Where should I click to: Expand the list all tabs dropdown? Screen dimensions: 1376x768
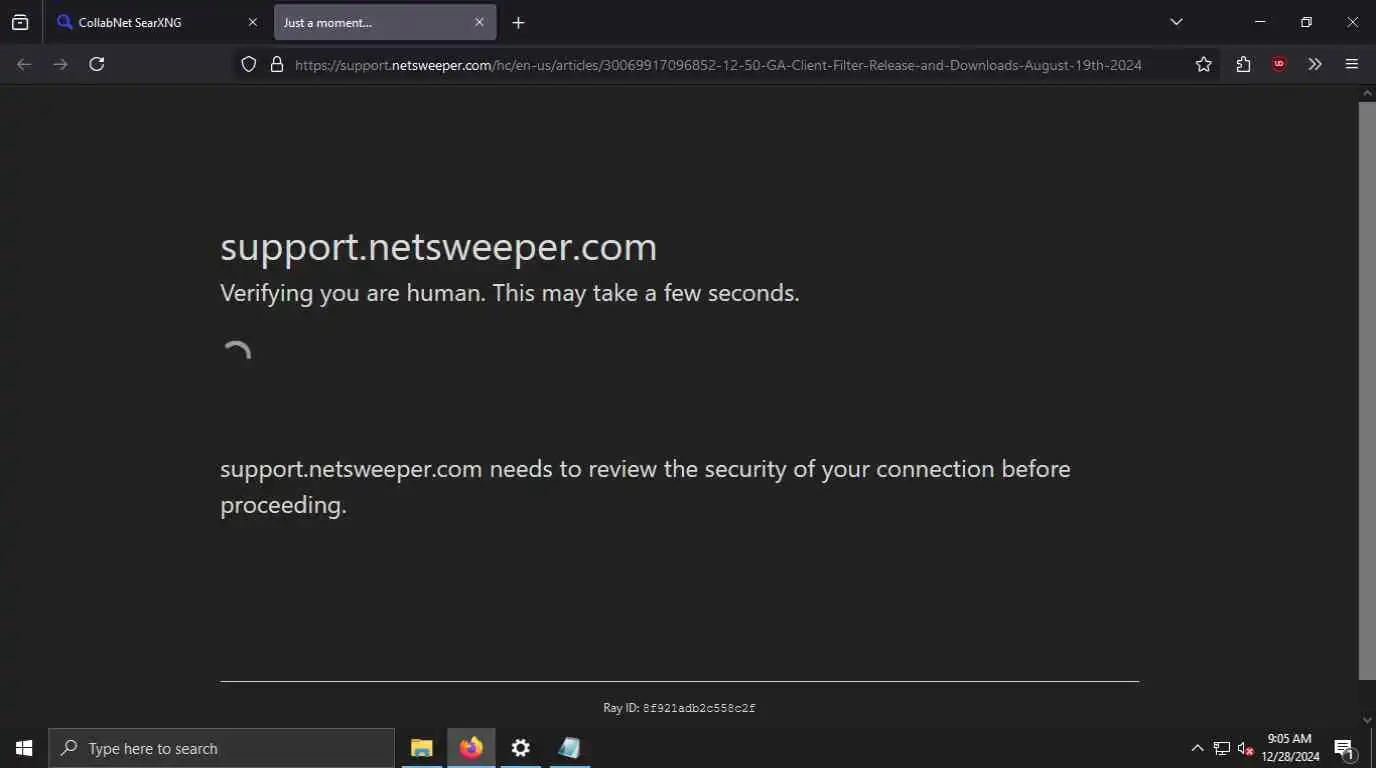pyautogui.click(x=1176, y=22)
